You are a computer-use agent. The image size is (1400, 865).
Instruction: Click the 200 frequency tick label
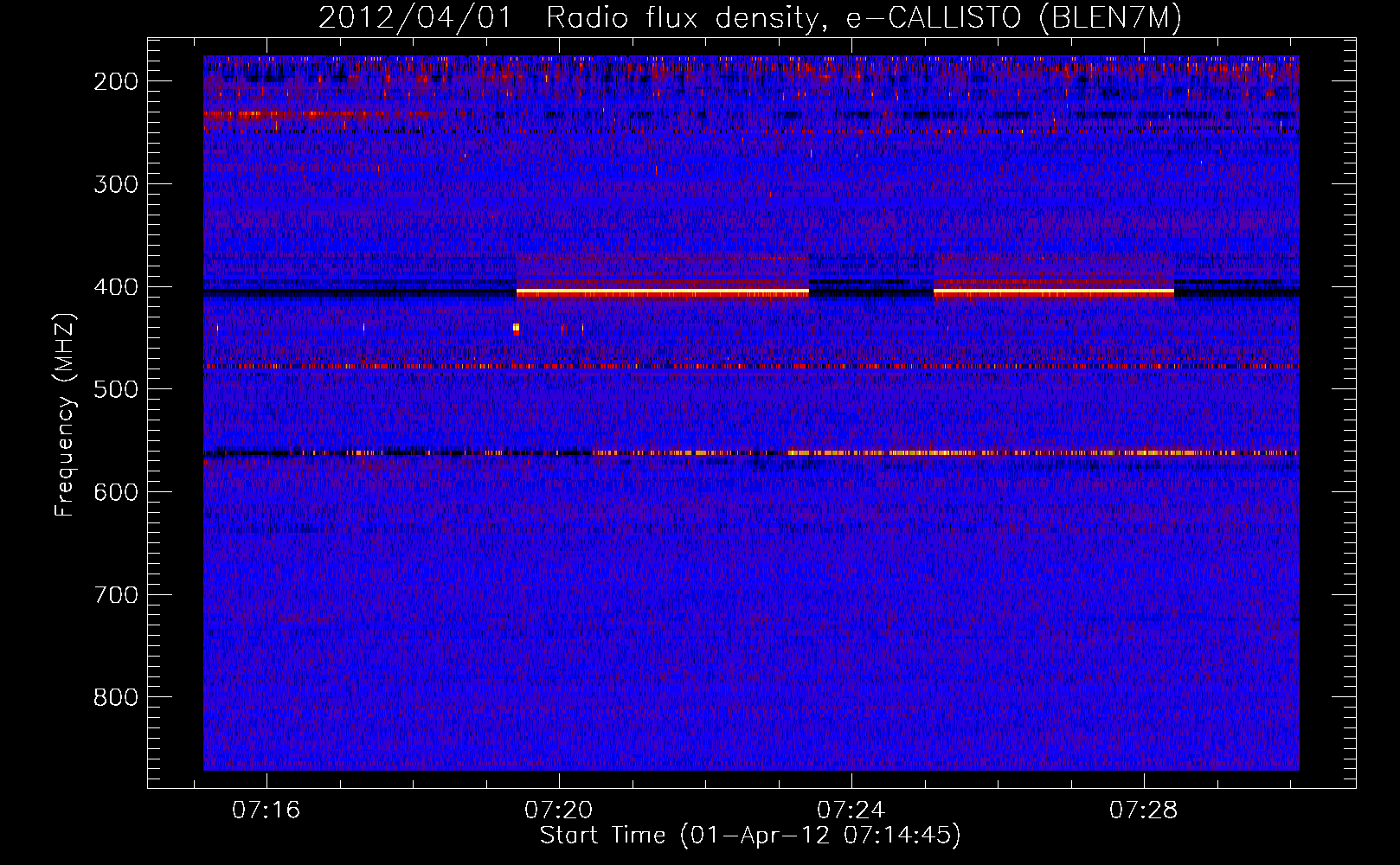pos(116,81)
